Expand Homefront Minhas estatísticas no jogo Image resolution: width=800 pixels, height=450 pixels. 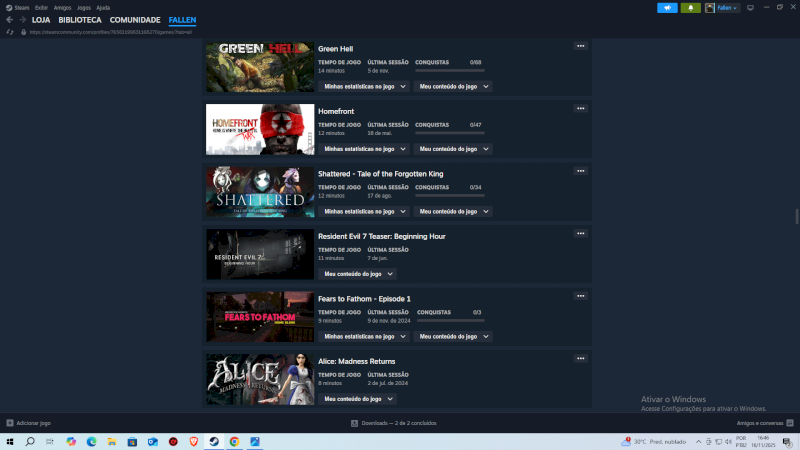(x=364, y=149)
